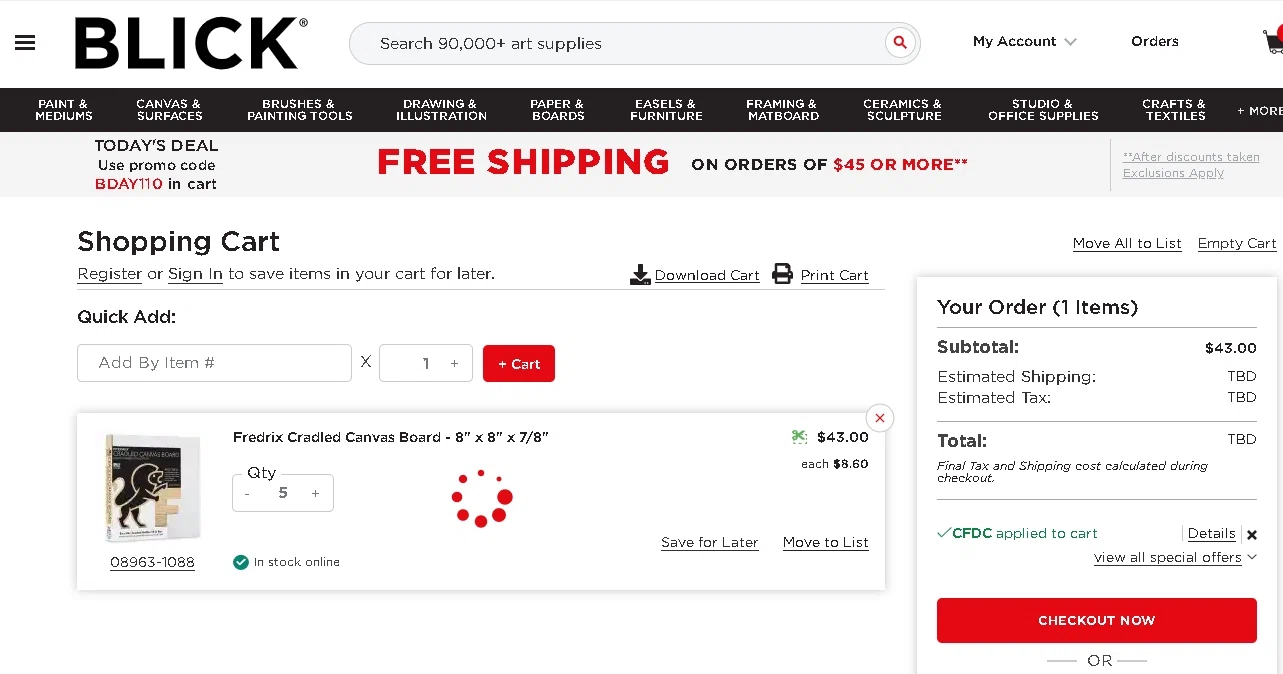This screenshot has height=674, width=1283.
Task: Click the Download Cart icon
Action: tap(640, 275)
